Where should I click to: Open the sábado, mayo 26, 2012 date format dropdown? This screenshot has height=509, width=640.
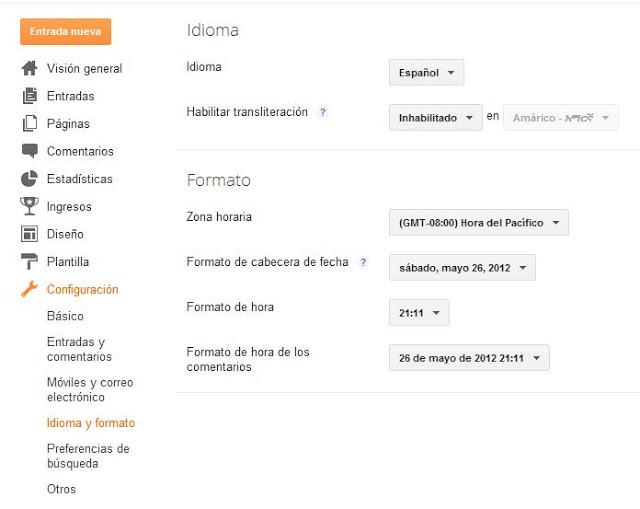coord(462,268)
